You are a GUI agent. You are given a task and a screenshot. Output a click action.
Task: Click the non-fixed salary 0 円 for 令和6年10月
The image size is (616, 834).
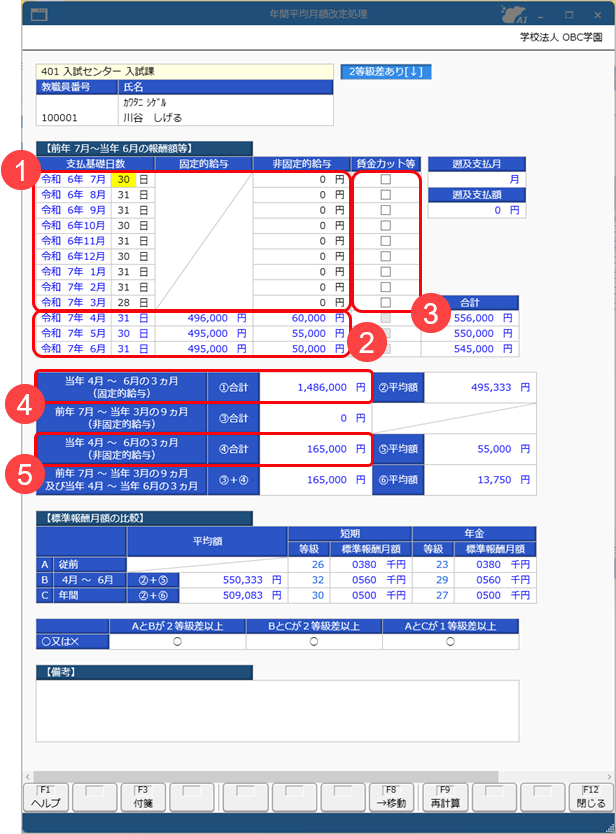302,226
